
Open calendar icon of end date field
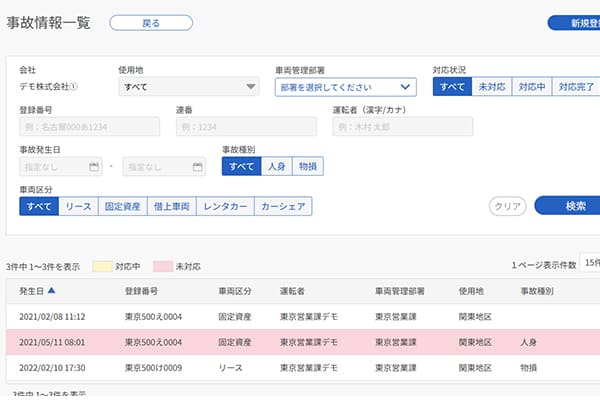click(197, 167)
